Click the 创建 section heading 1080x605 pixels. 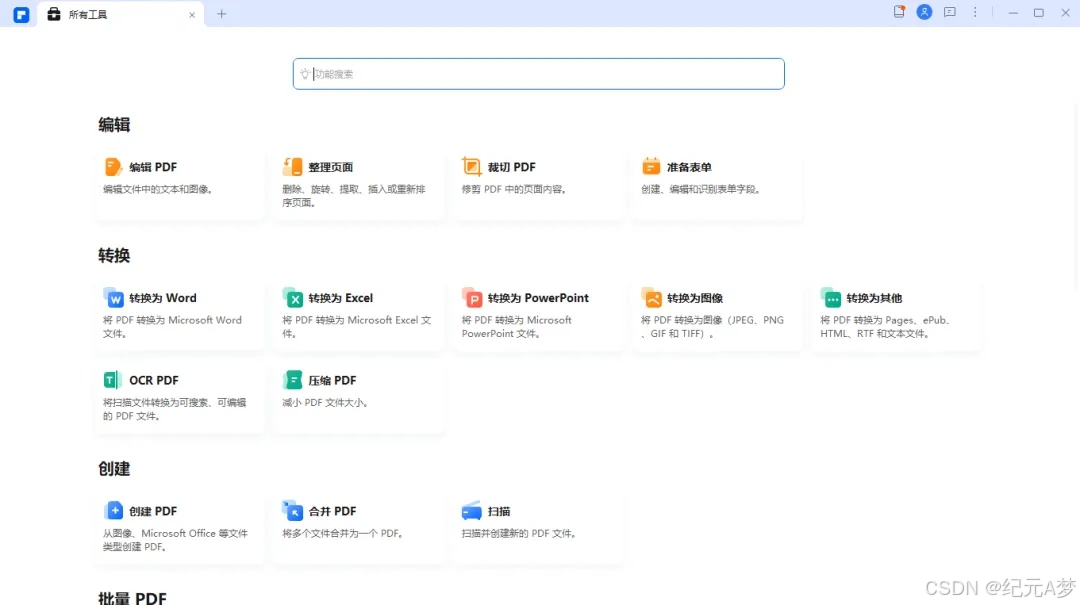point(114,469)
